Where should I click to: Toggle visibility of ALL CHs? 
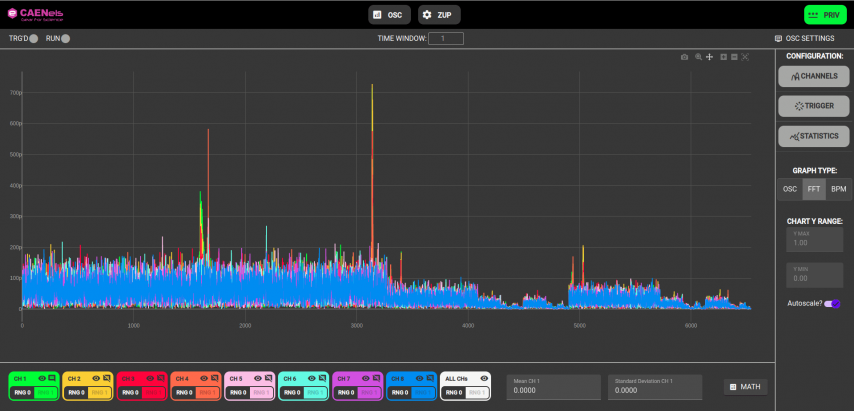484,378
